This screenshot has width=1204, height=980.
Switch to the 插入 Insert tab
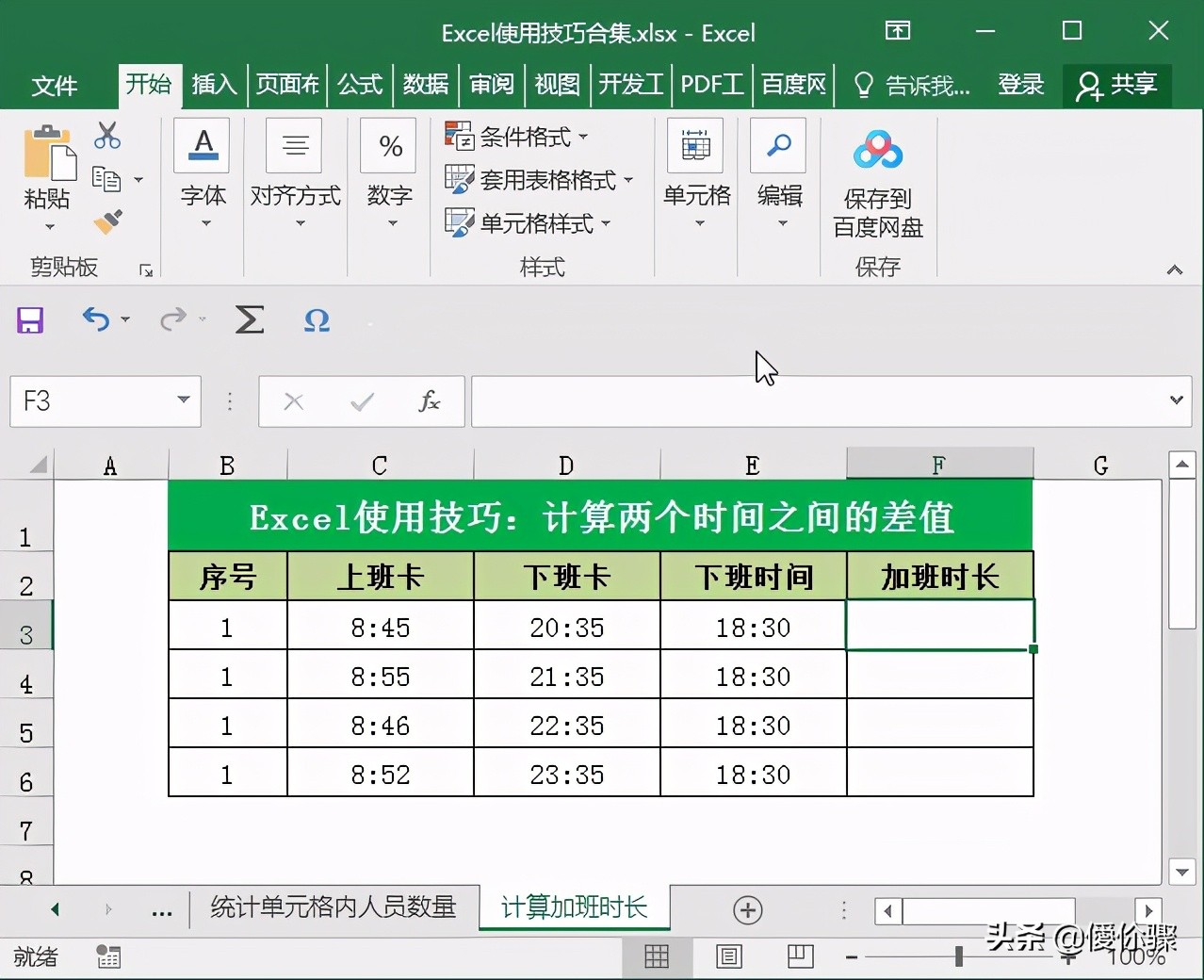pos(214,85)
